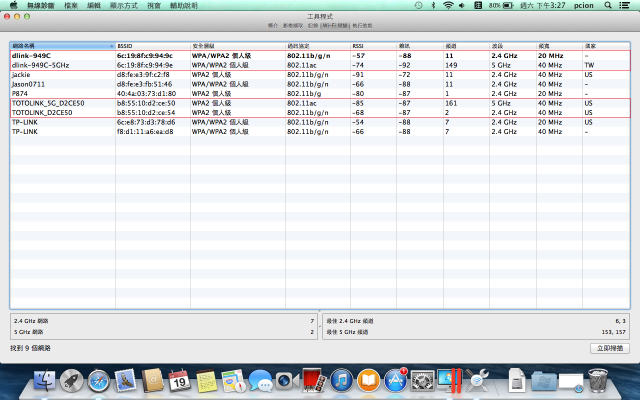This screenshot has width=640, height=400.
Task: Open iBooks orange book icon
Action: click(x=368, y=380)
